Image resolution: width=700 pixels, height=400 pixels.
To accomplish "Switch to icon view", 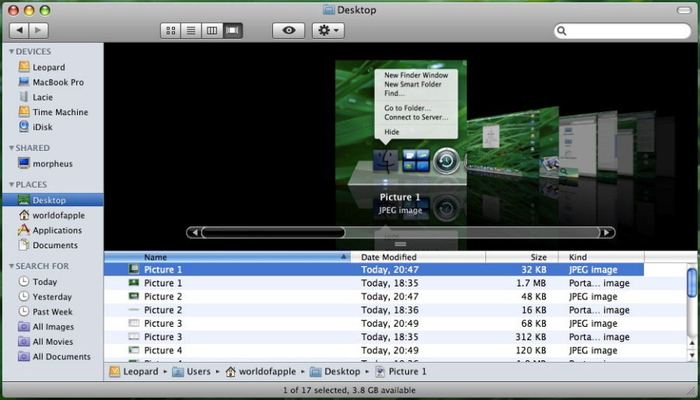I will 171,30.
